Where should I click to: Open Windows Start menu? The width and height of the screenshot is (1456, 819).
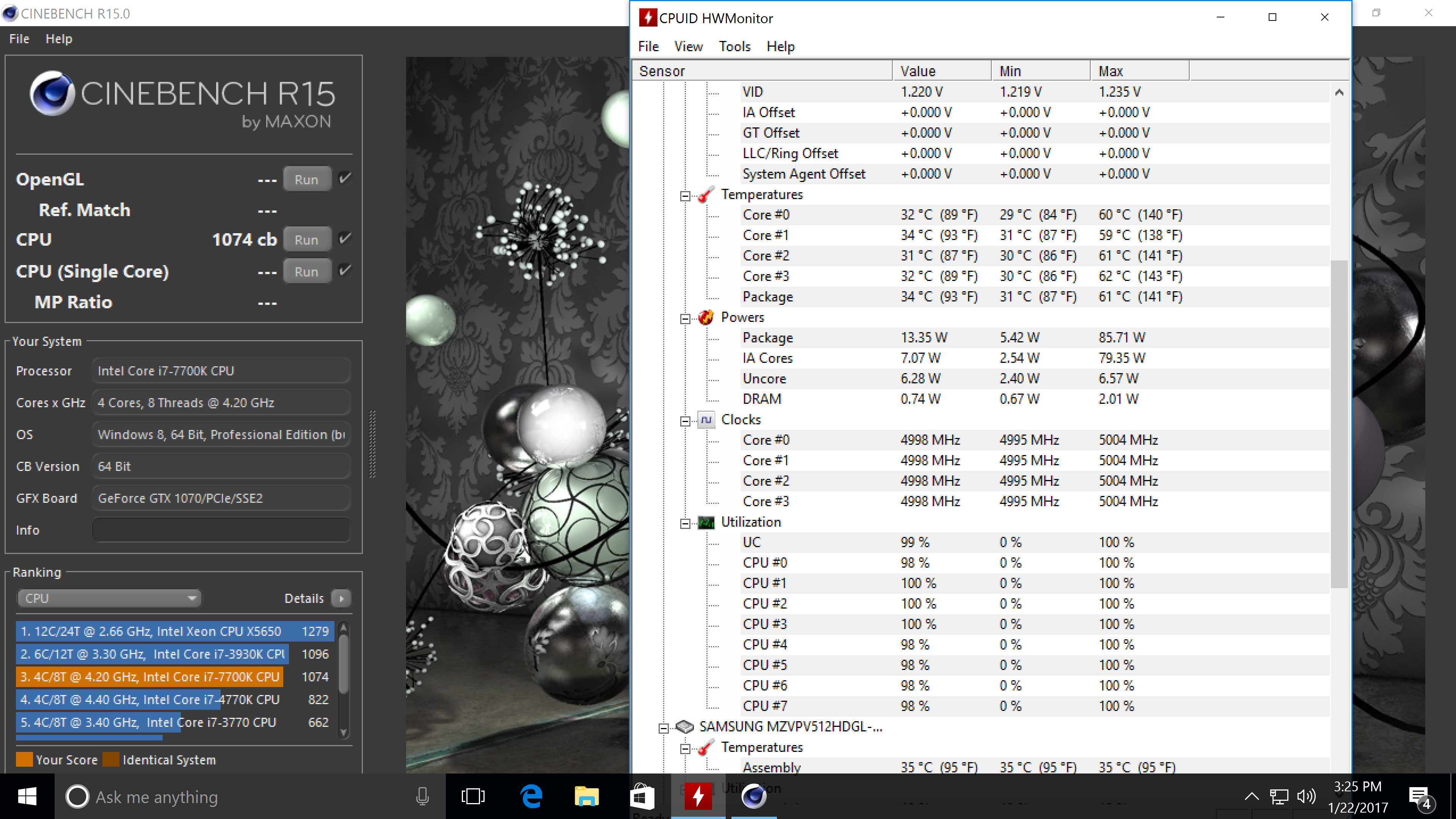[x=27, y=797]
